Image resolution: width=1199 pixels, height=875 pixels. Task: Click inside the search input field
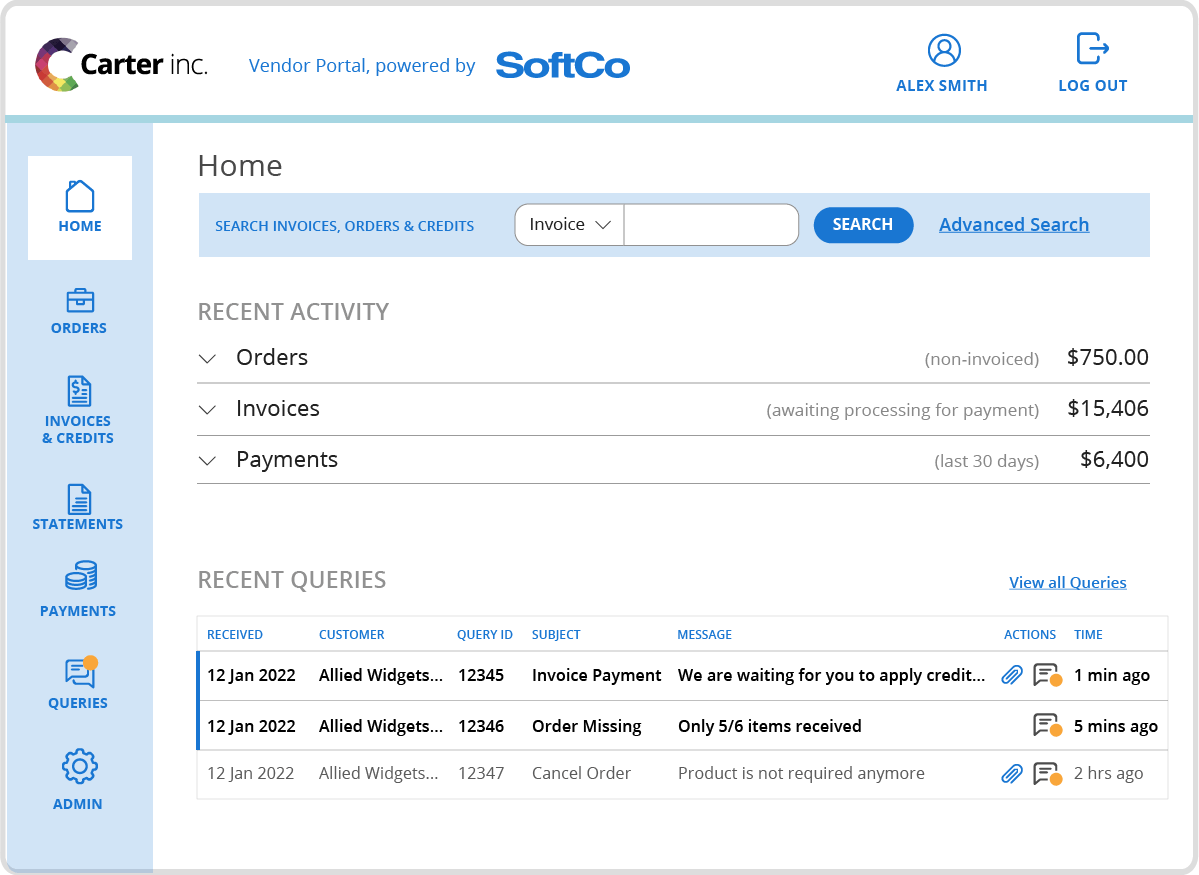coord(711,224)
